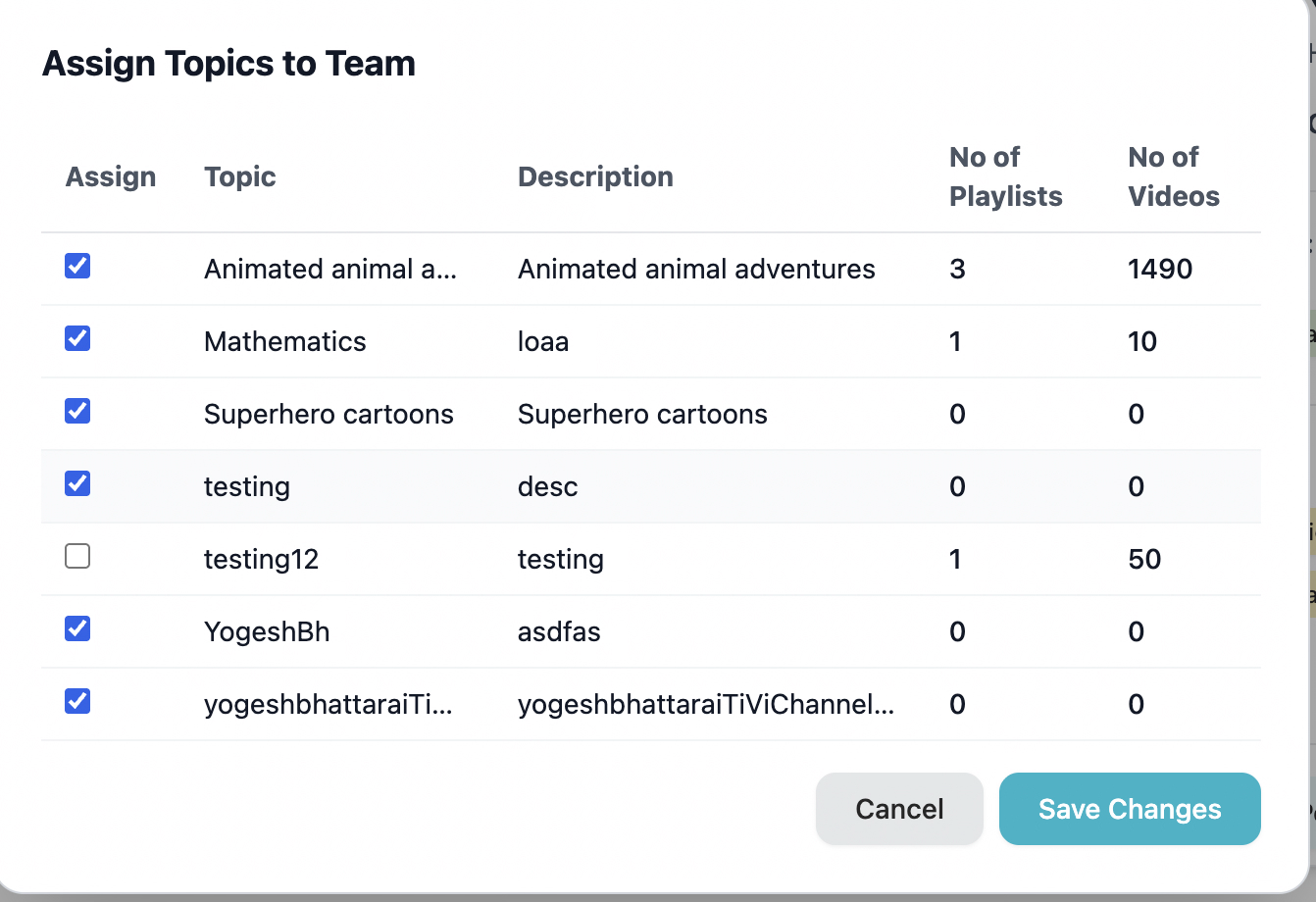Select the testing12 topic name
This screenshot has width=1316, height=902.
pos(261,560)
